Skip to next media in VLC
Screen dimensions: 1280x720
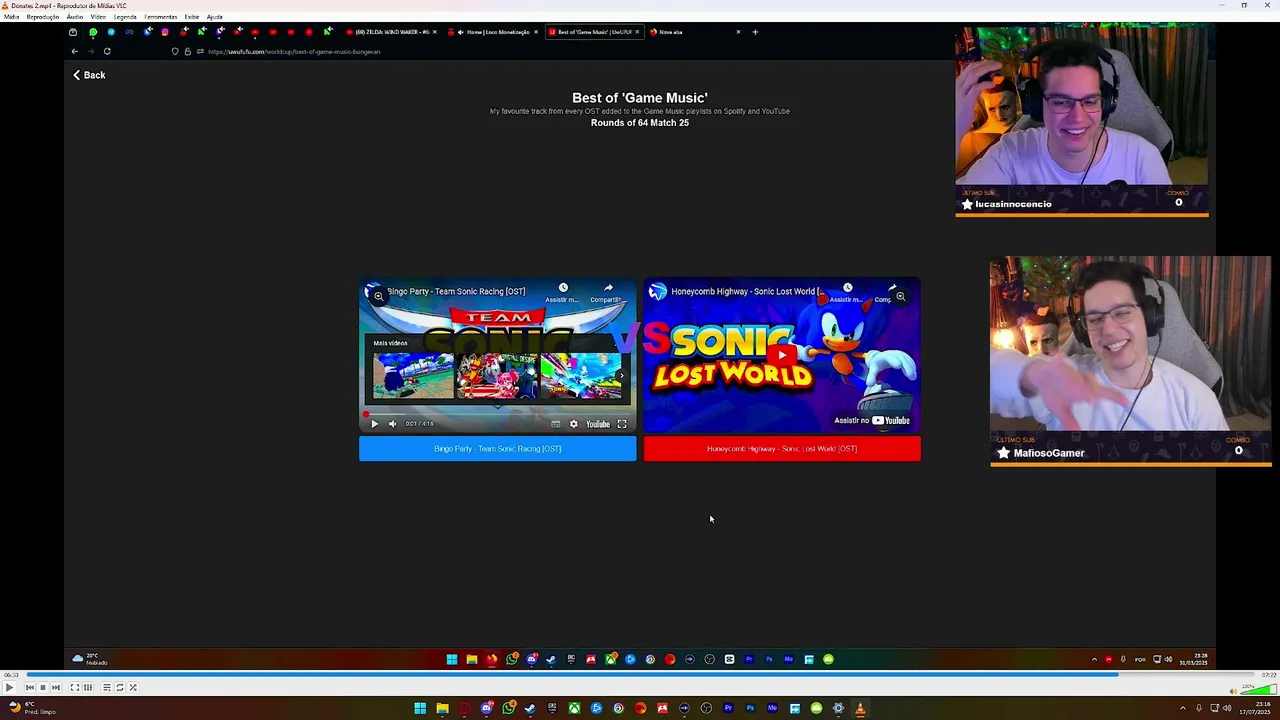pos(56,687)
